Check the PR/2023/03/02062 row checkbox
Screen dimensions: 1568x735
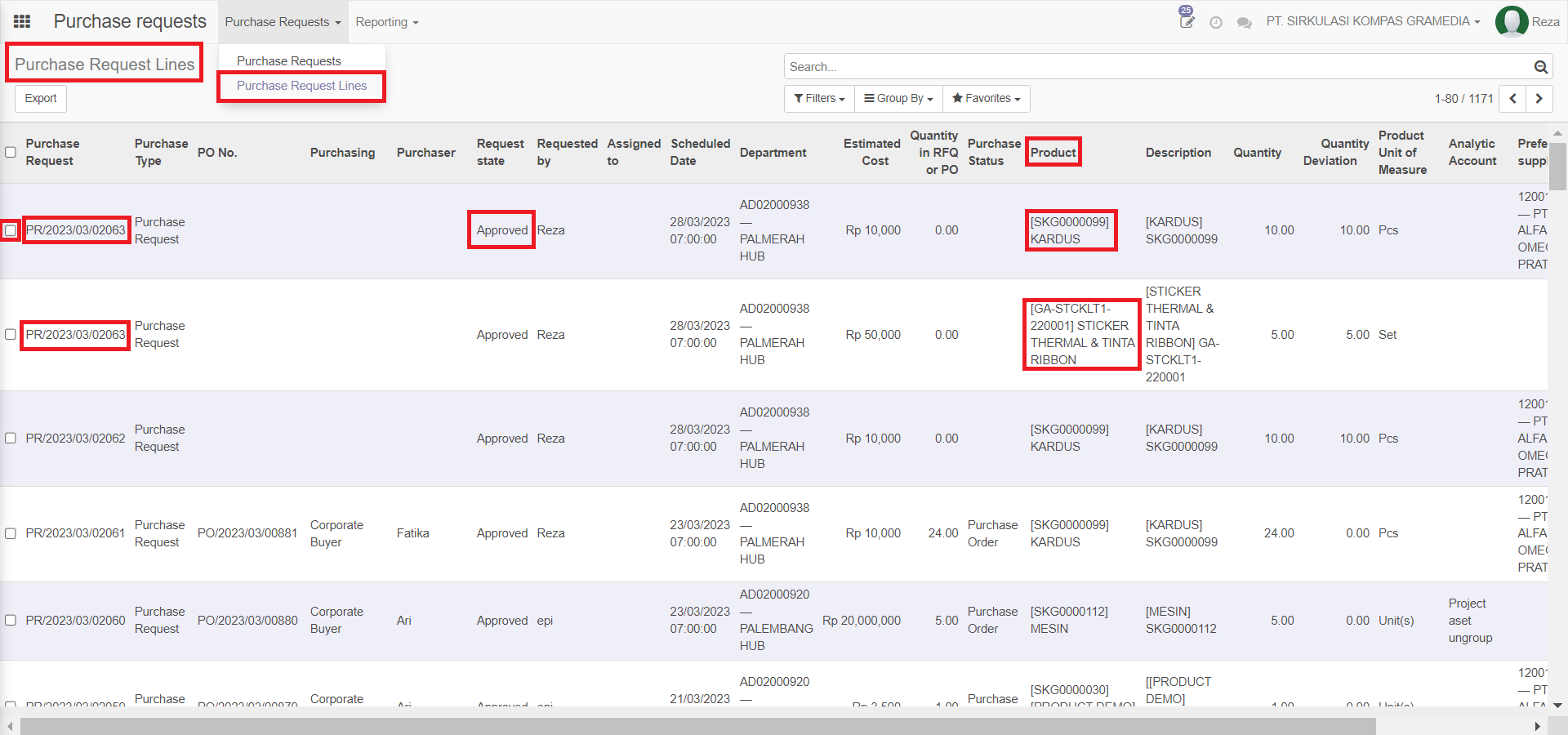click(x=11, y=438)
